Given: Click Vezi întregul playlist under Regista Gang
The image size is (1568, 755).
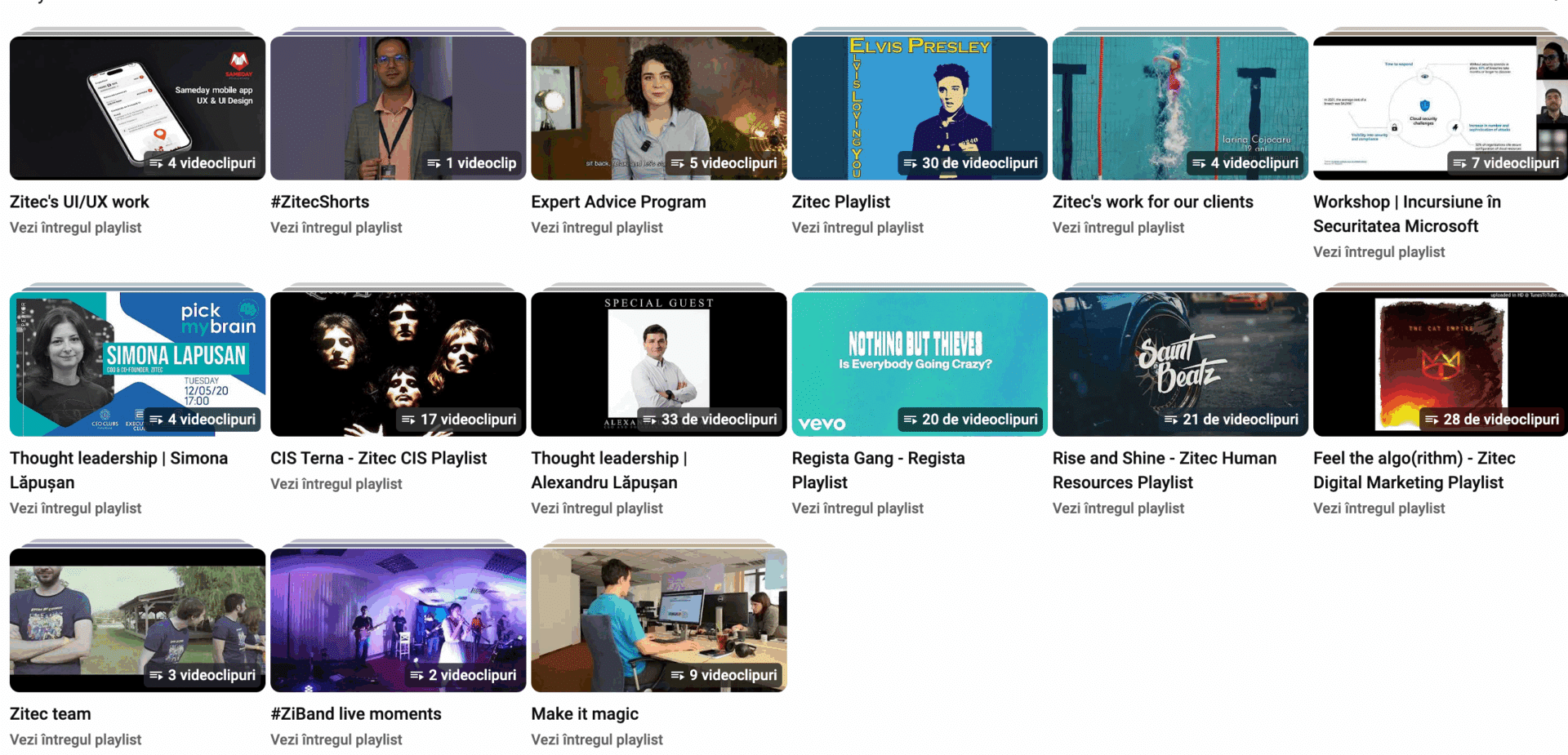Looking at the screenshot, I should click(857, 509).
